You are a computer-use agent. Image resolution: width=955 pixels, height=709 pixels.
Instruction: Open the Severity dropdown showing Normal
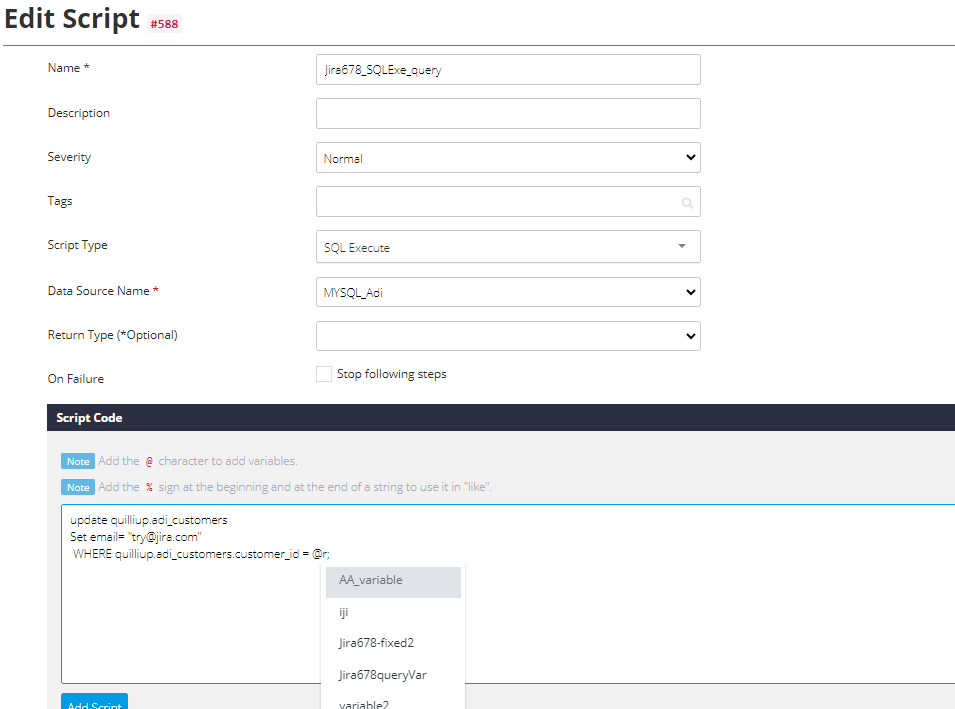click(508, 158)
